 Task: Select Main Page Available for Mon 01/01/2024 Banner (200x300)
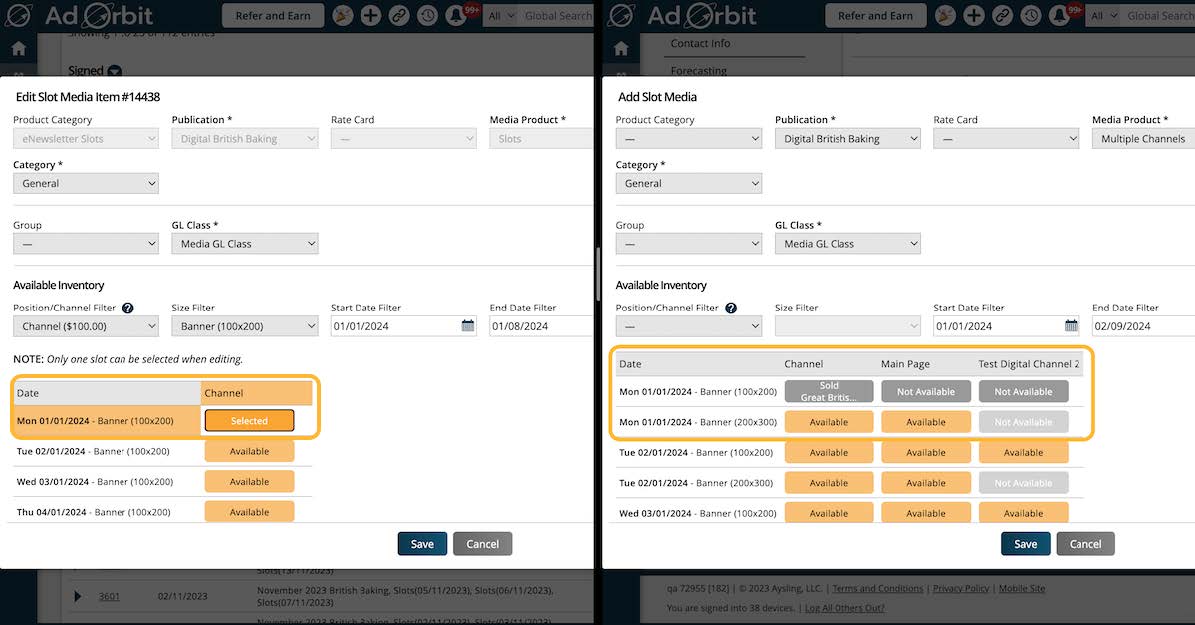[926, 422]
